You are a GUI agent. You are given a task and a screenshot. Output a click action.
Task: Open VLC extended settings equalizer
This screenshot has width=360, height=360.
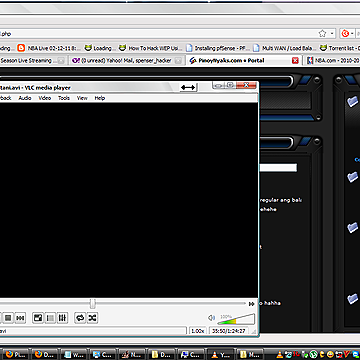62,318
